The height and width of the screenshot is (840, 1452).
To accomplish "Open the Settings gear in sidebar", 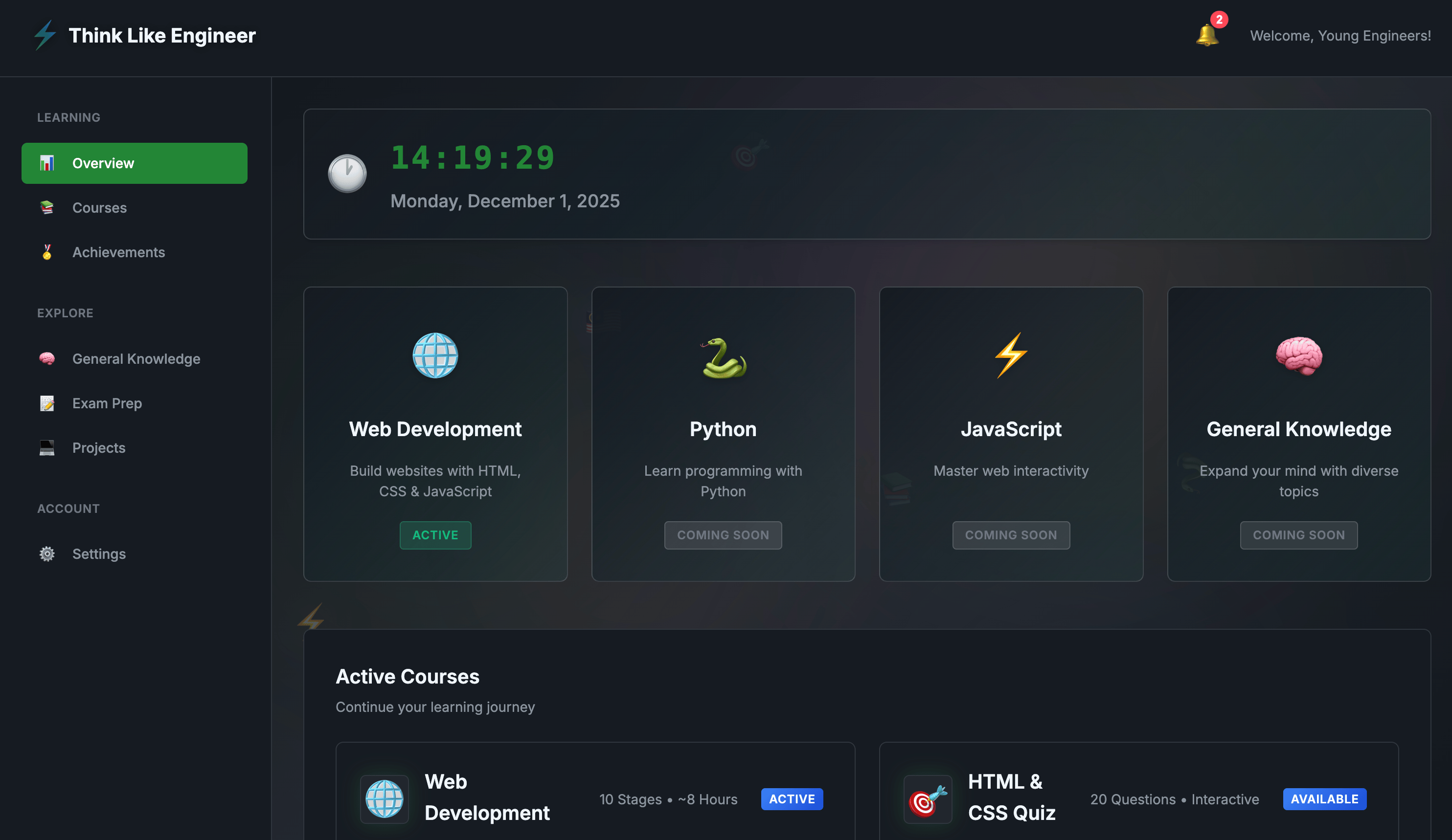I will 46,553.
